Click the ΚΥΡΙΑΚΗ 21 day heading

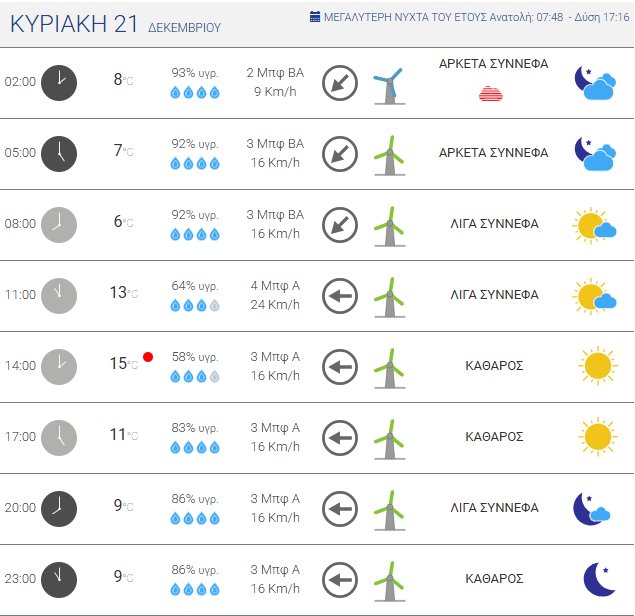(75, 25)
